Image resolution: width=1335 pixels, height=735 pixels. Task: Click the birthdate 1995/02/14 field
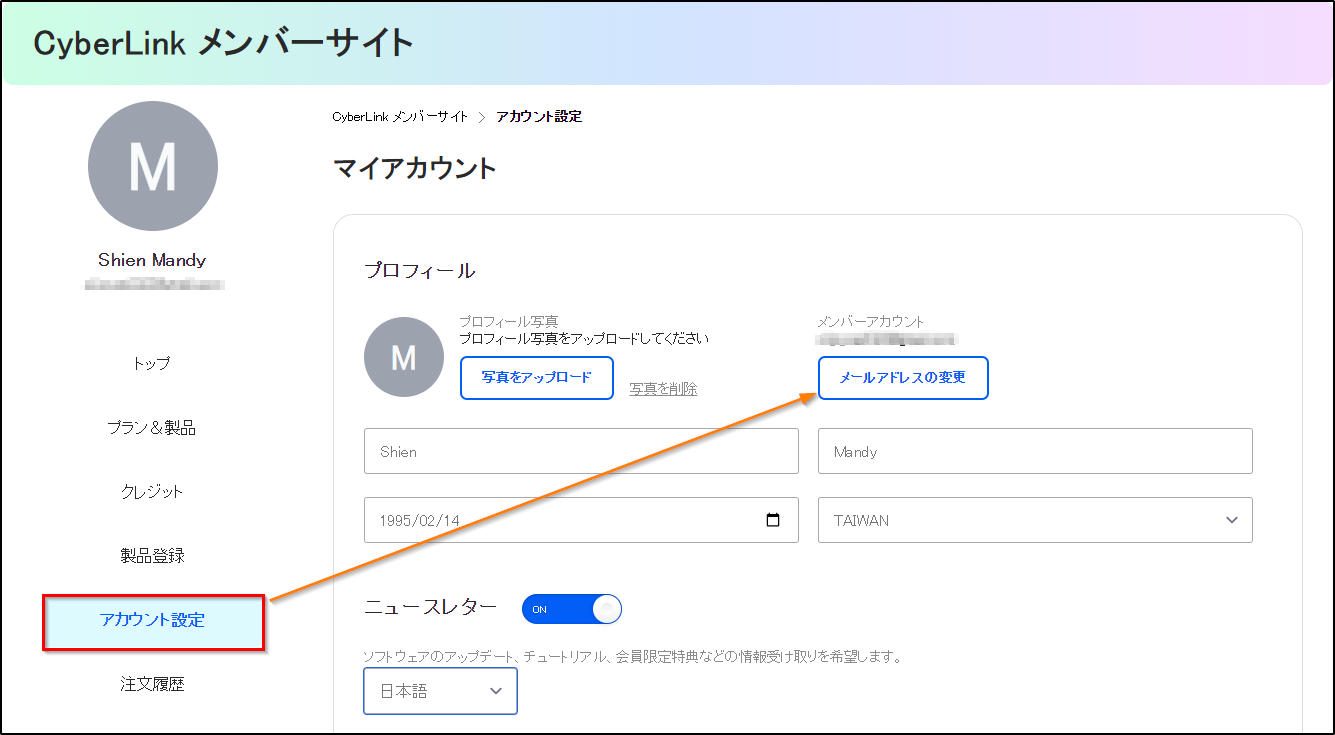click(x=581, y=520)
